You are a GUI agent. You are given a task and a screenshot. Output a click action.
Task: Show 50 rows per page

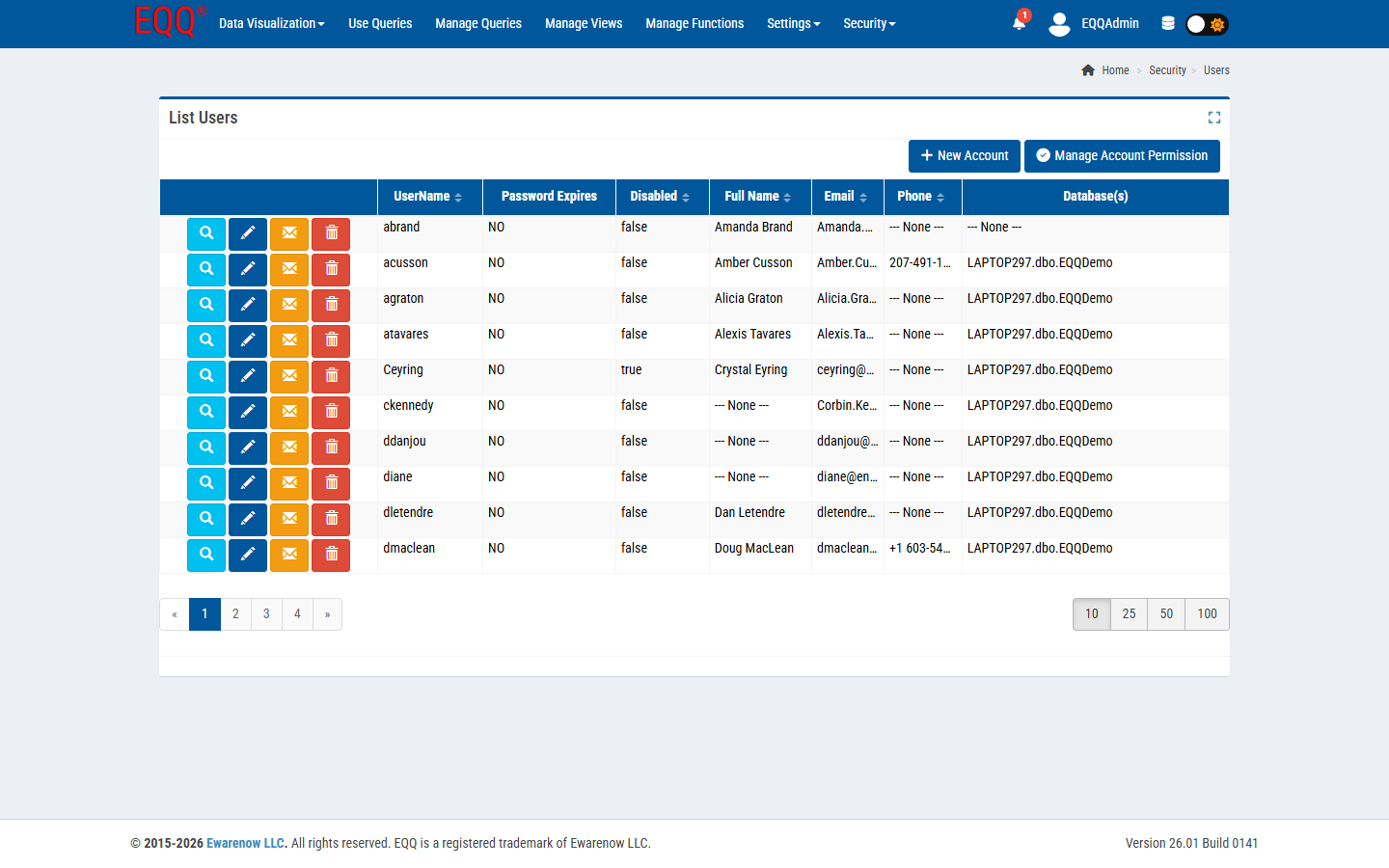point(1166,614)
